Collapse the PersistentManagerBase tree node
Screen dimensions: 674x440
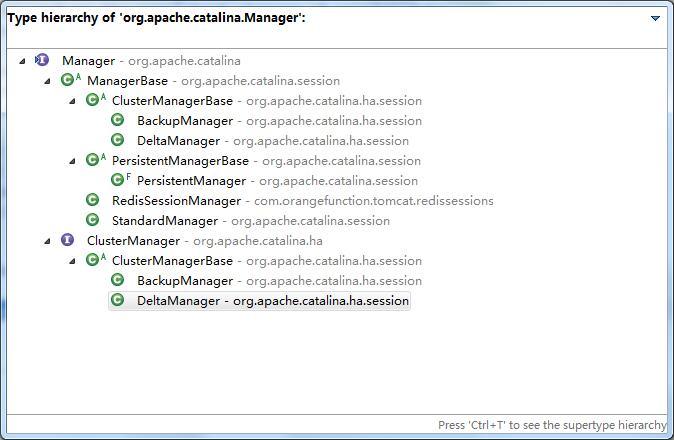(x=73, y=161)
